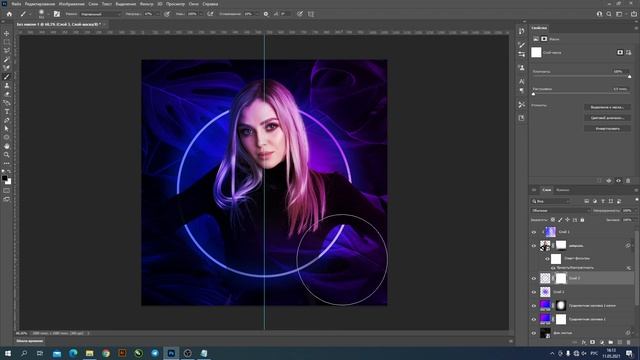
Task: Hide the bottom gradient fill layer
Action: (533, 319)
